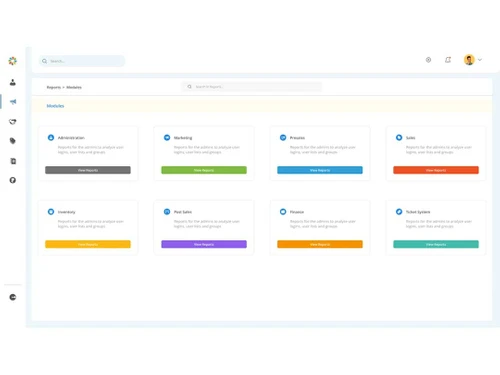Click the Administration card icon
500x375 pixels.
51,138
